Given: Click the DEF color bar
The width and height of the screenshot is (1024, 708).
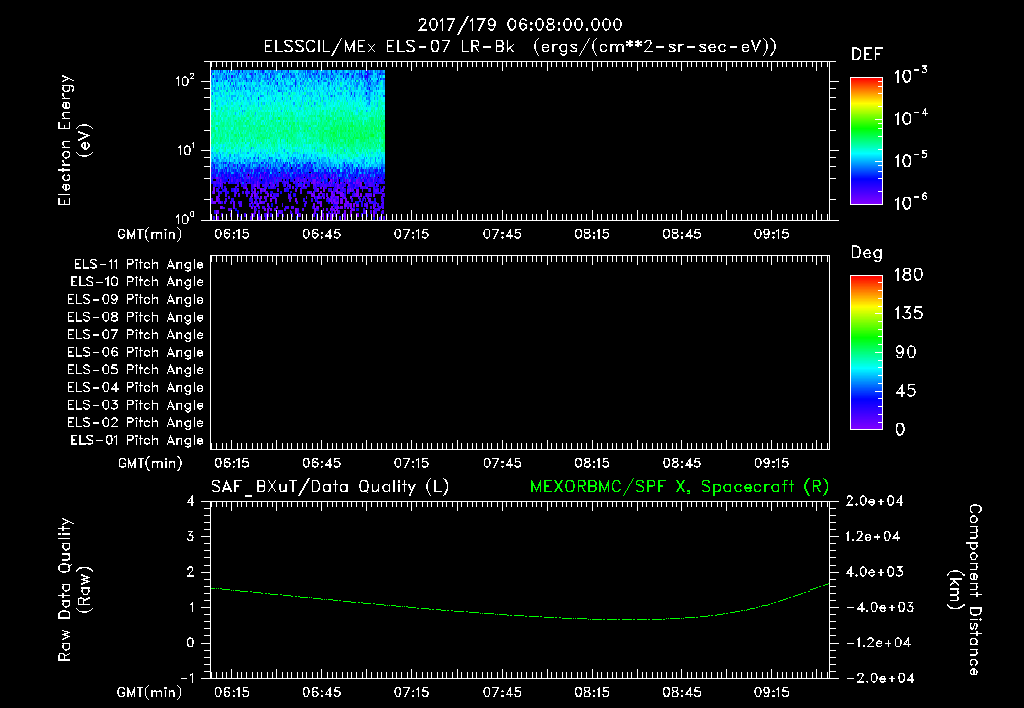Looking at the screenshot, I should [866, 140].
